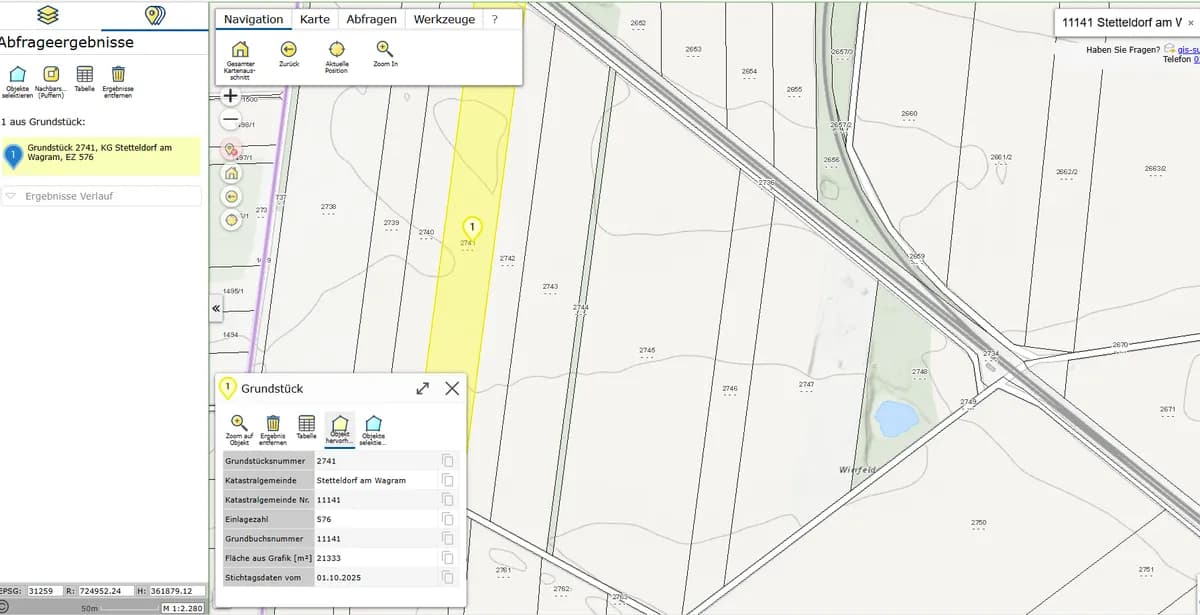Click Objekte selektieren in results panel
Screen dimensions: 1200x615
[x=17, y=80]
